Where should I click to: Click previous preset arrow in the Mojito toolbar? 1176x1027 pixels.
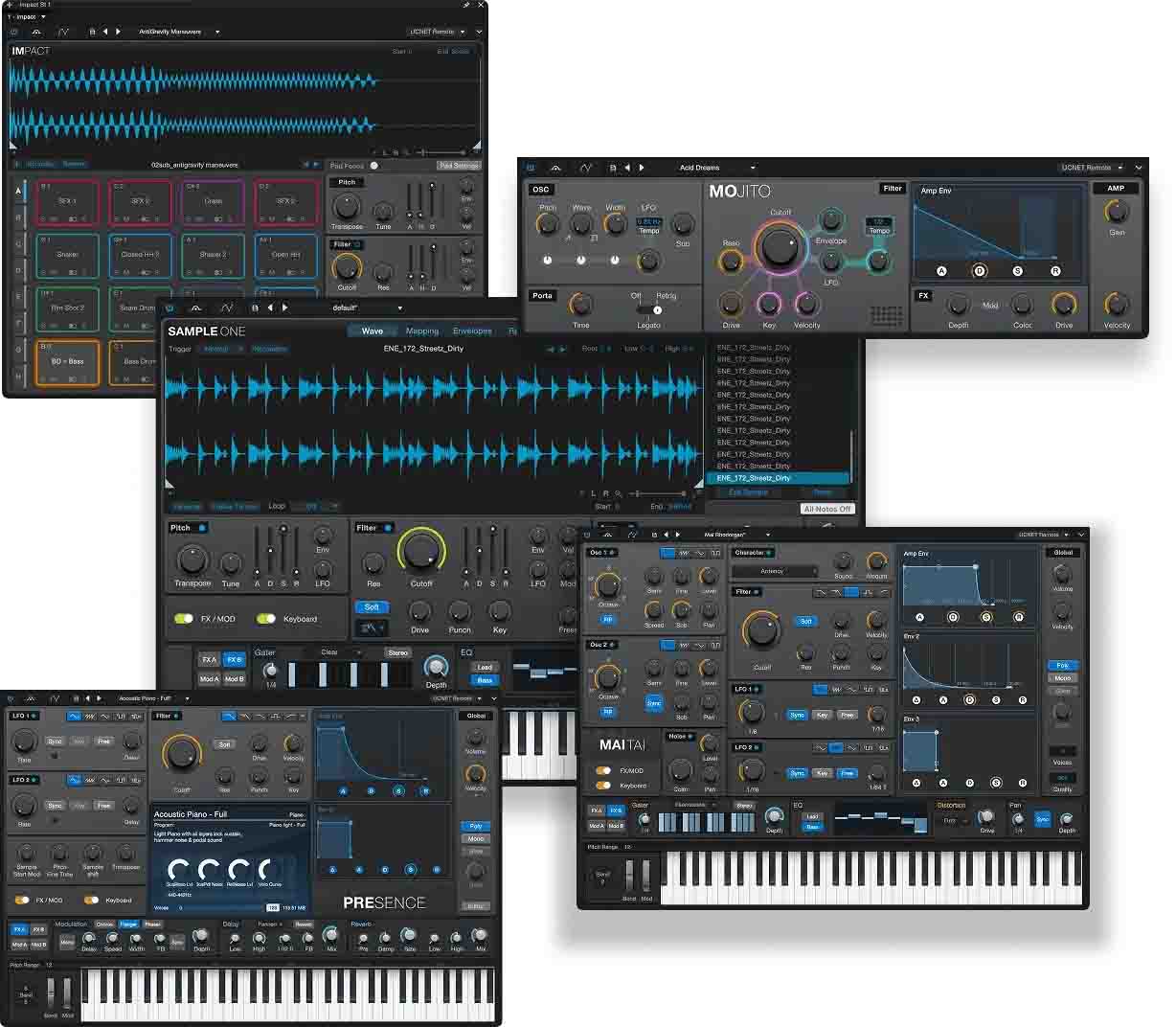click(627, 168)
